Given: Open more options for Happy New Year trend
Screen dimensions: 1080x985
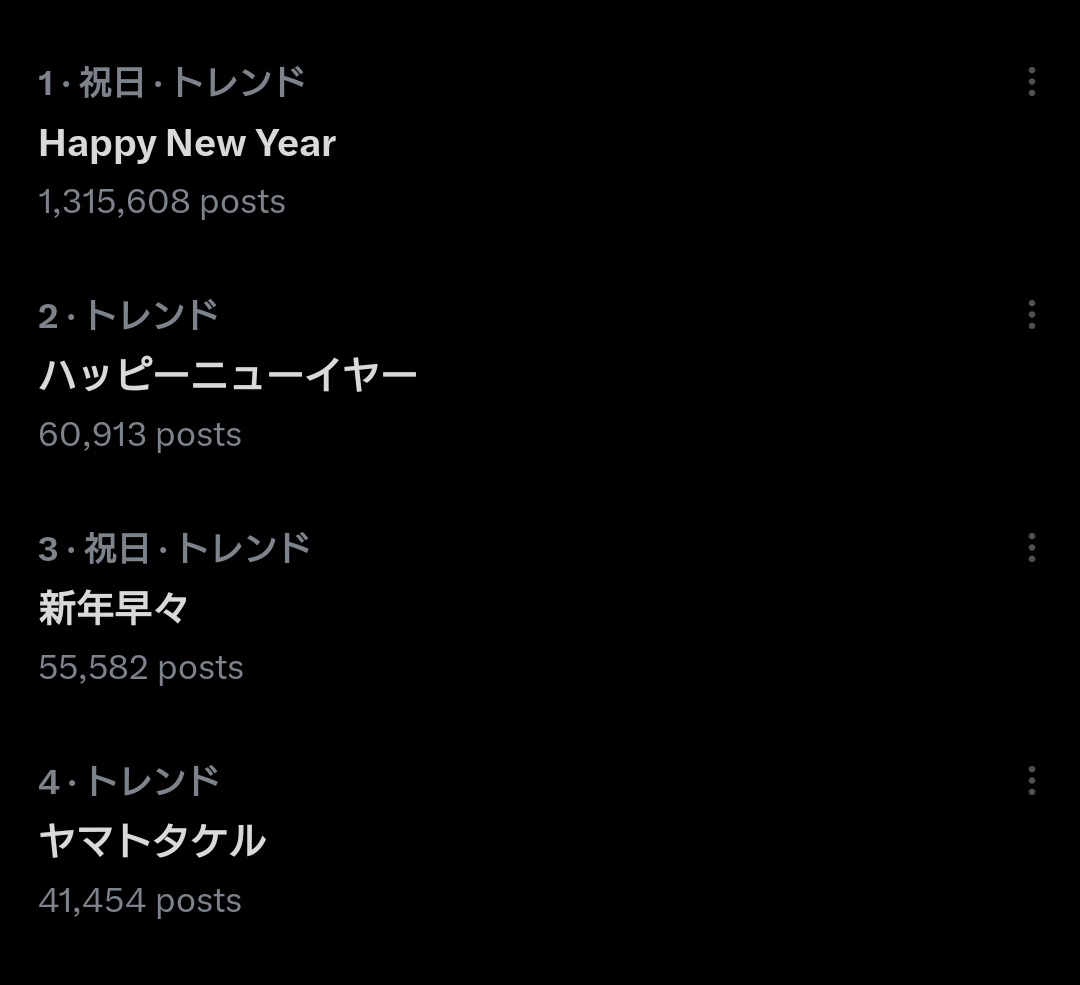Looking at the screenshot, I should (x=1031, y=82).
